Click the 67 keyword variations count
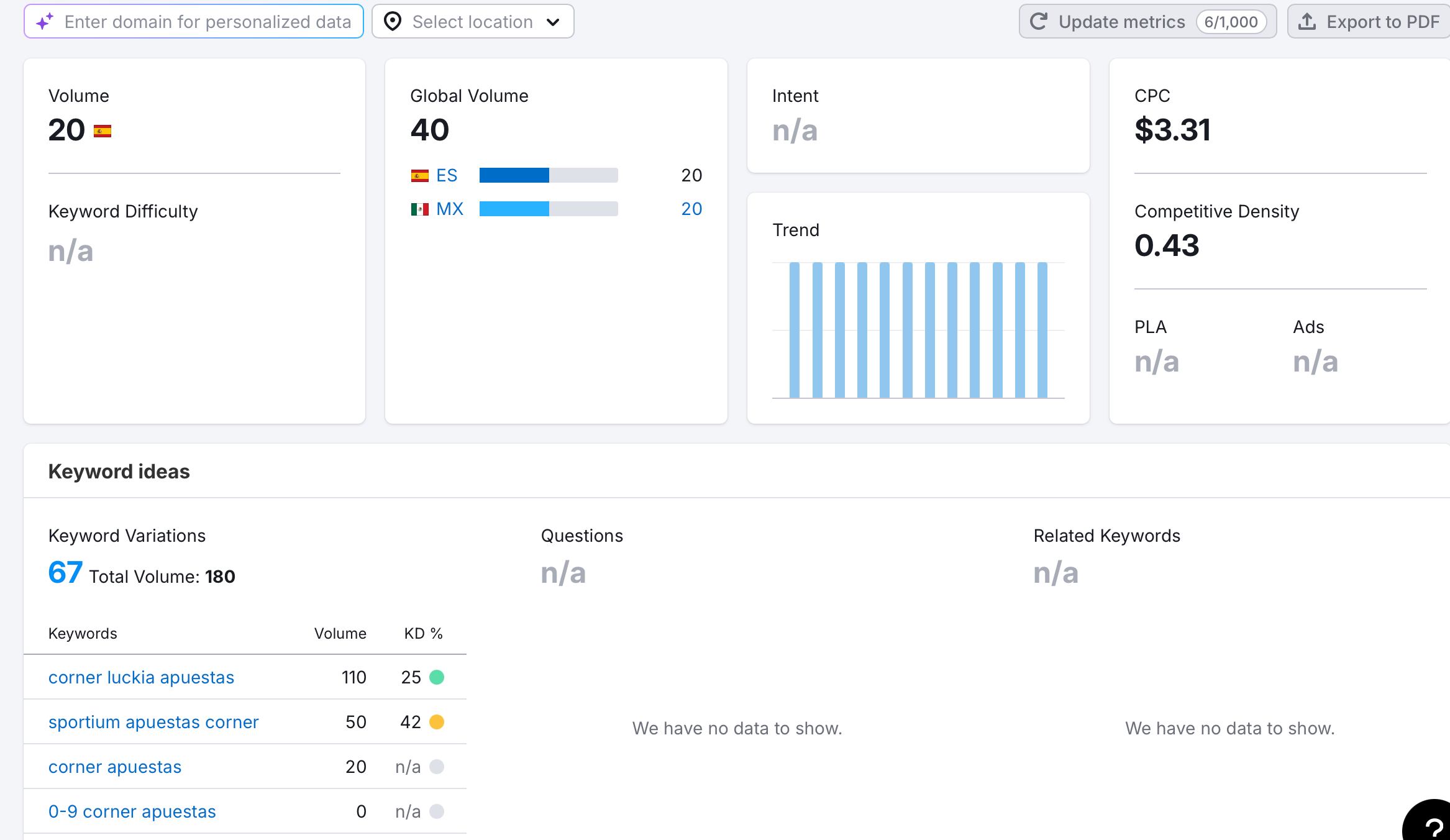The image size is (1450, 840). (65, 572)
